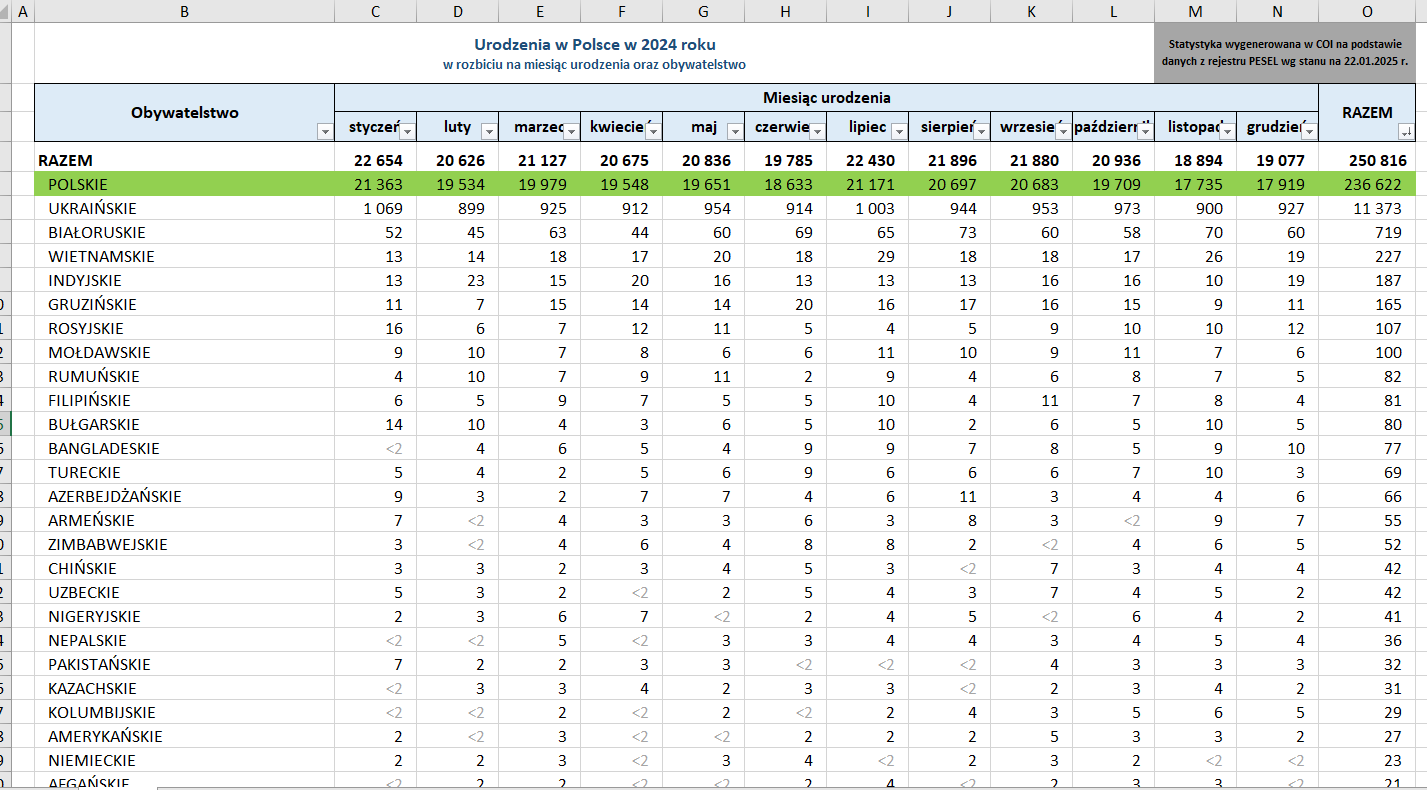The height and width of the screenshot is (790, 1427).
Task: Click the gray PESEL statistics note cell
Action: pos(1281,53)
